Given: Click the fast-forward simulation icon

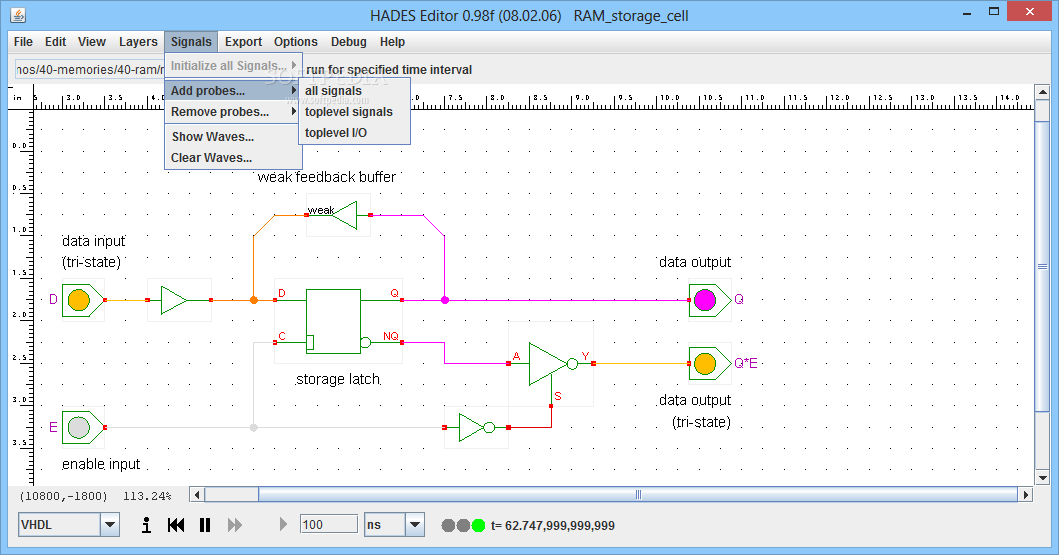Looking at the screenshot, I should [234, 525].
